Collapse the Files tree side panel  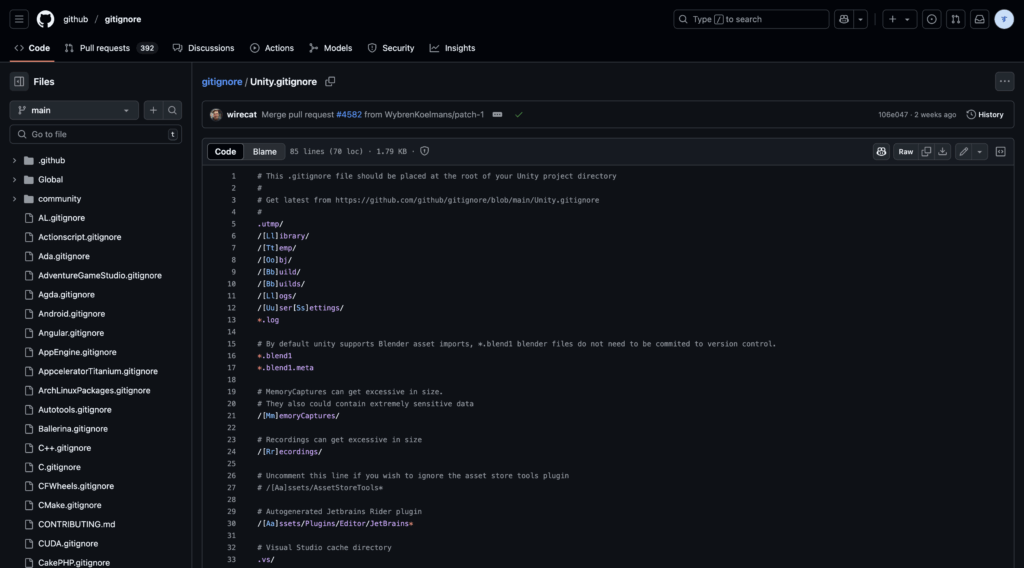click(x=19, y=82)
